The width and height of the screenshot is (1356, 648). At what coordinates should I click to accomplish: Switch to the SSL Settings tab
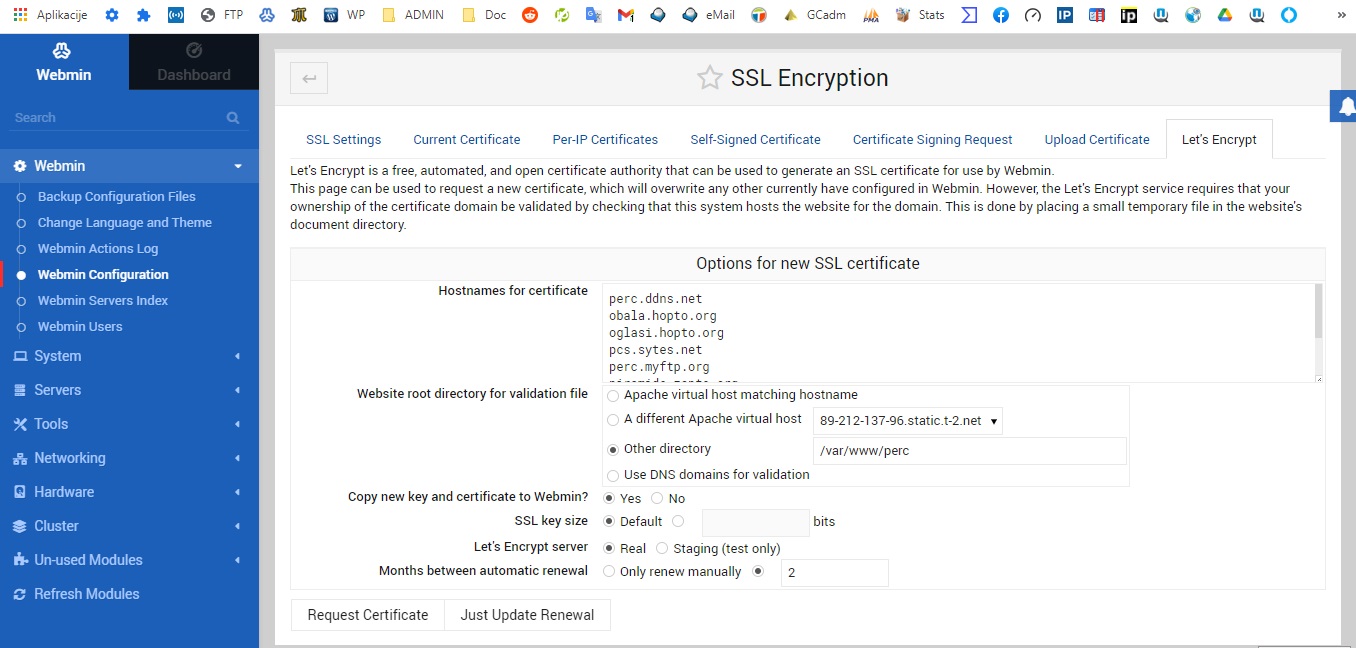(x=344, y=140)
